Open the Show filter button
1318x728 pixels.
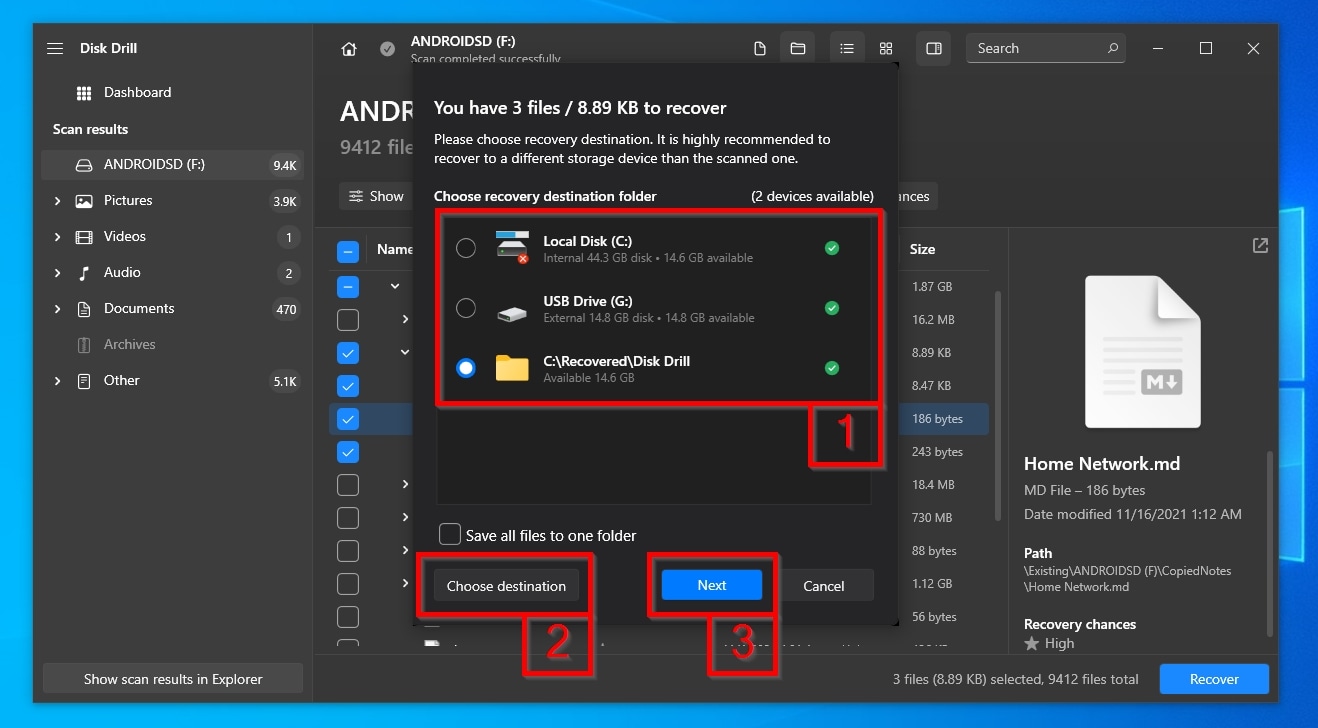376,196
